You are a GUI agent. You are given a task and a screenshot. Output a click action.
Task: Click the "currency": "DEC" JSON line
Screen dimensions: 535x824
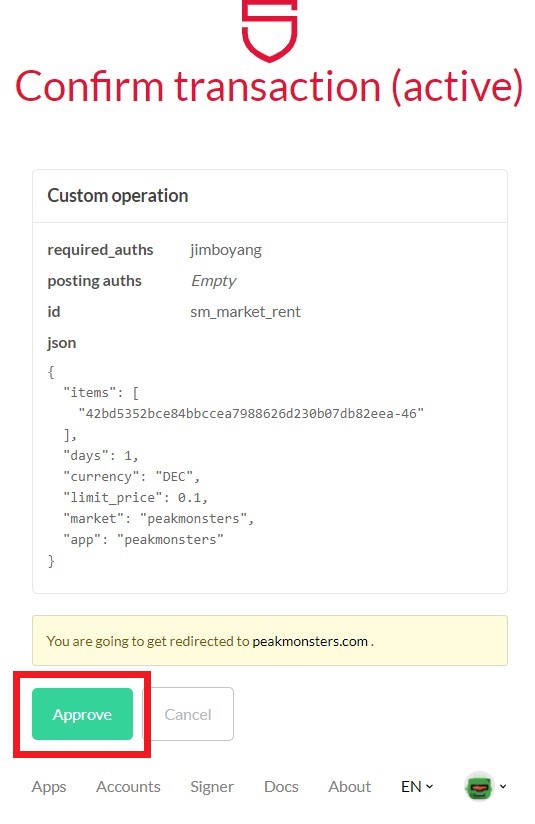[x=131, y=477]
